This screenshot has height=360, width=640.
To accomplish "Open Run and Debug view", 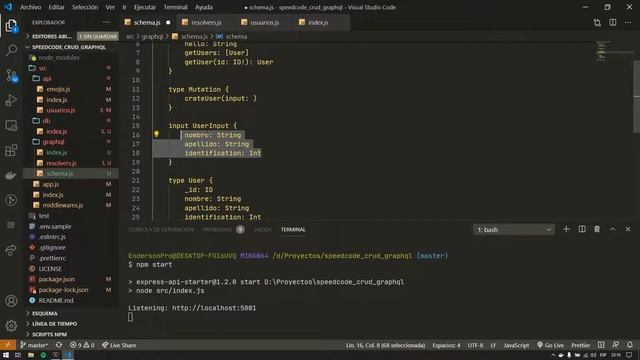I will click(x=11, y=100).
